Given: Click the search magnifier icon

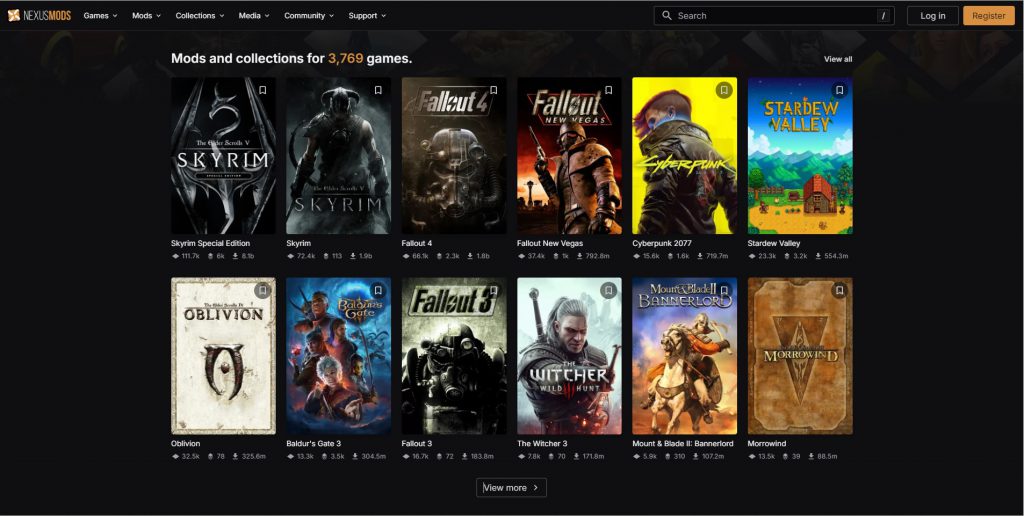Looking at the screenshot, I should (667, 16).
